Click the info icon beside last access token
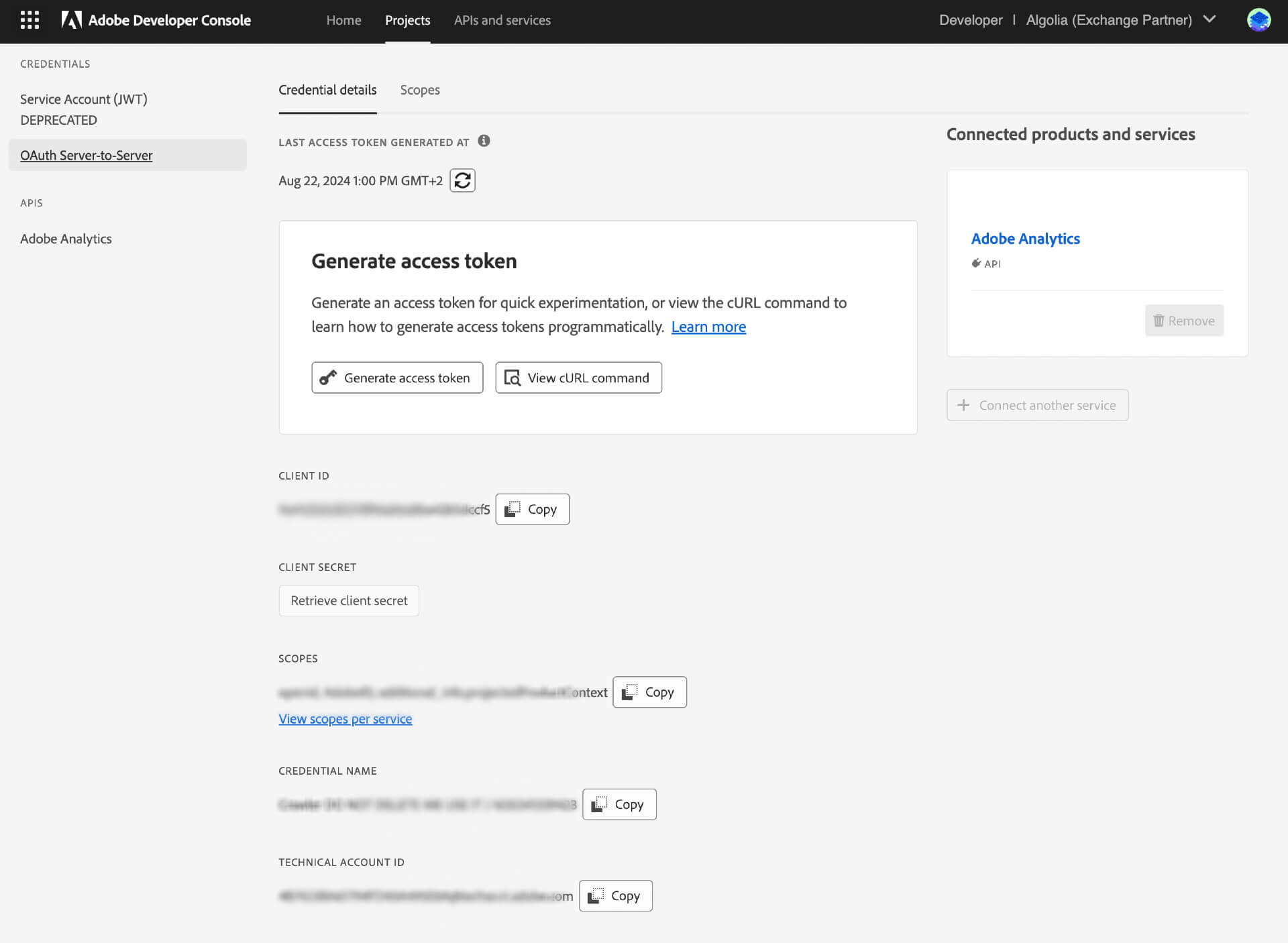The image size is (1288, 943). coord(484,142)
